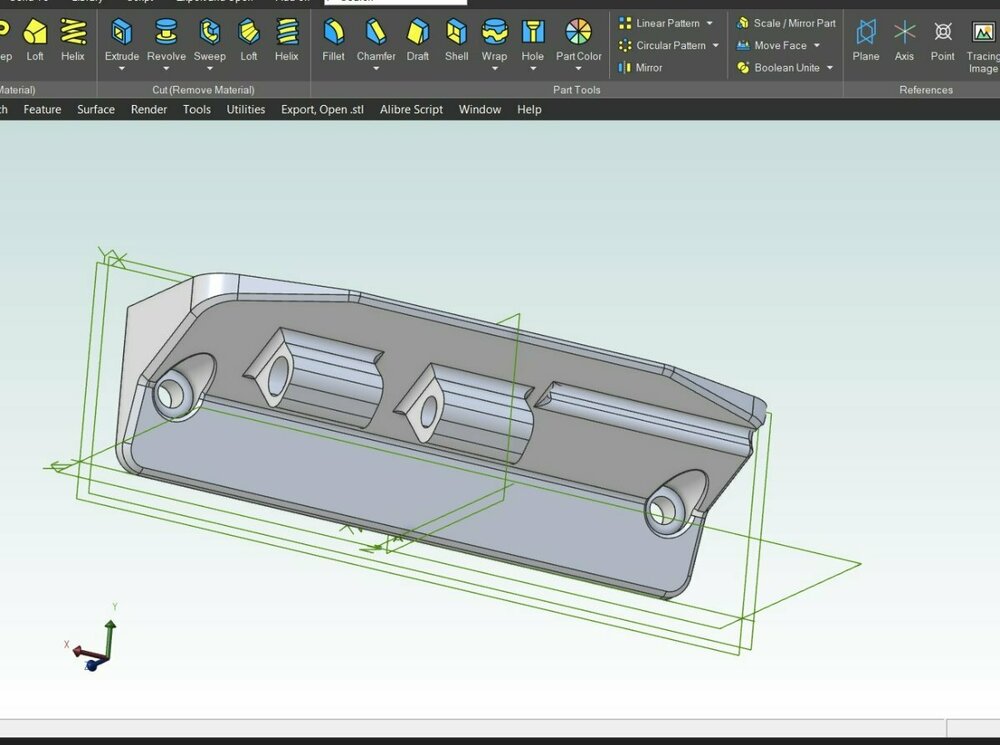Insert a reference Axis

(x=904, y=40)
